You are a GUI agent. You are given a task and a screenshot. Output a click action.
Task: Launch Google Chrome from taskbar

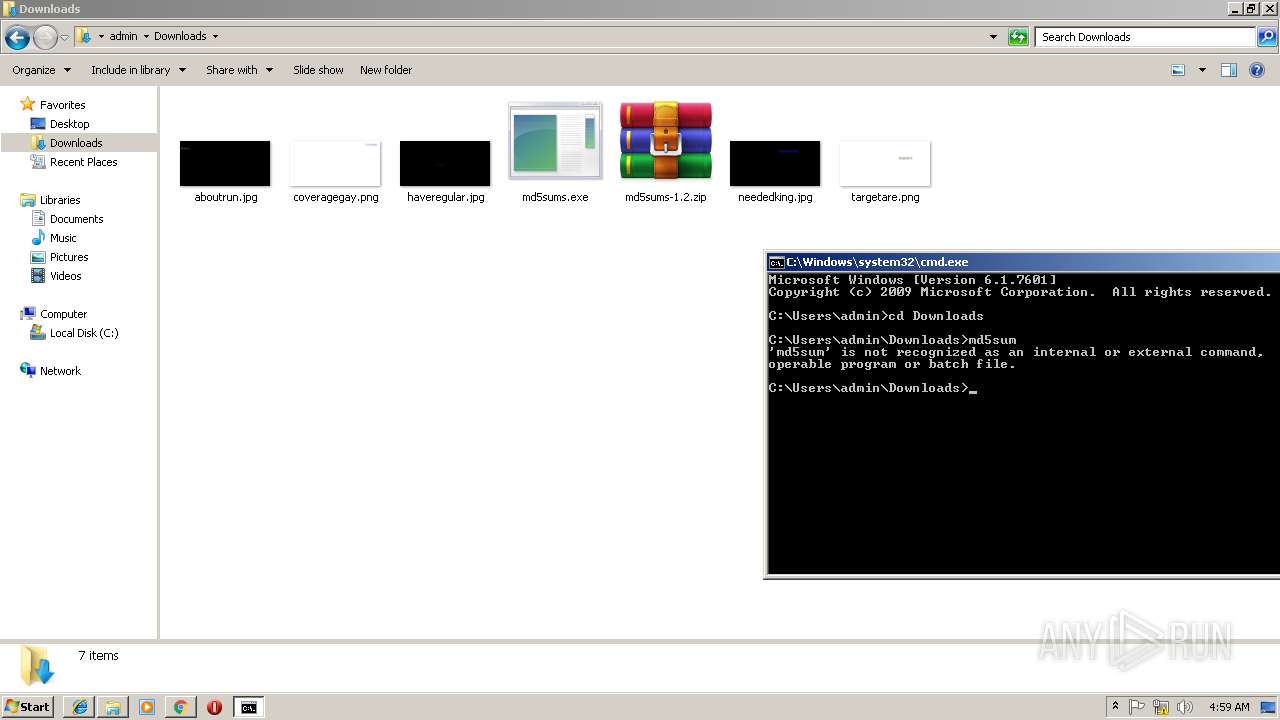tap(180, 707)
